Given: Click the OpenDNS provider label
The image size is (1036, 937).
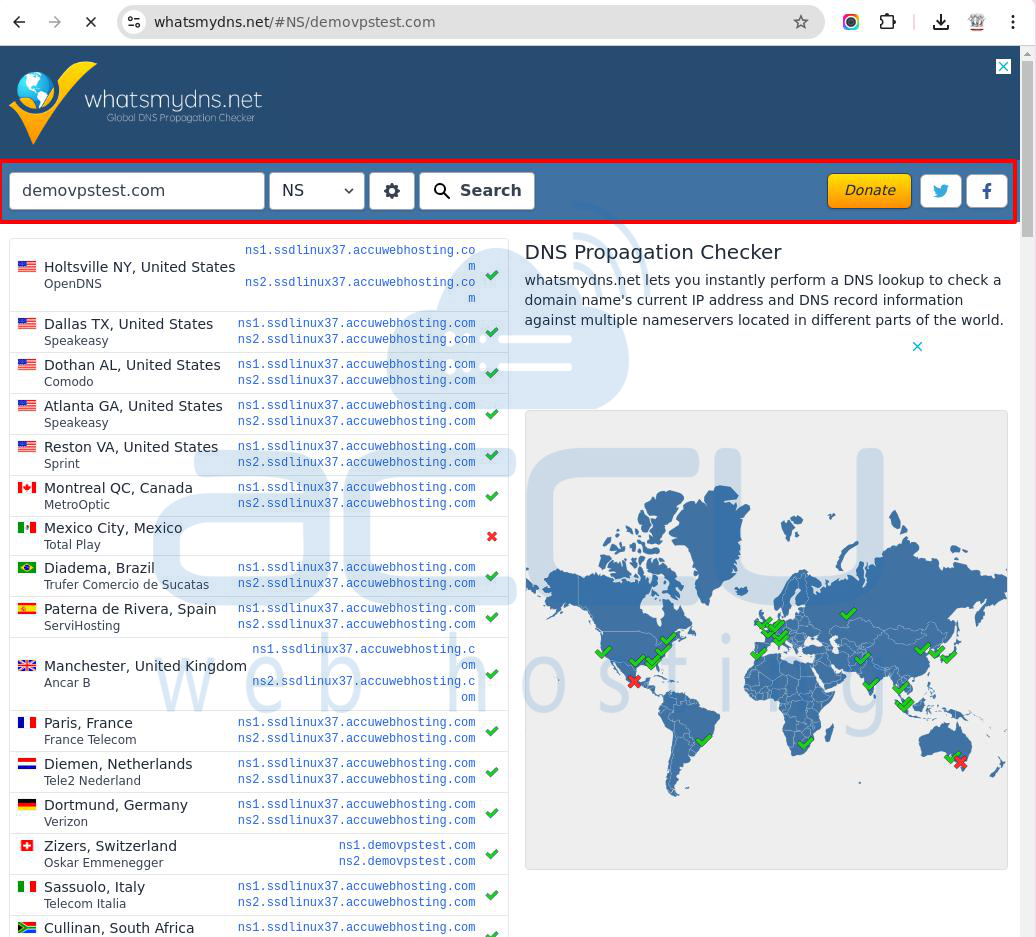Looking at the screenshot, I should point(73,284).
